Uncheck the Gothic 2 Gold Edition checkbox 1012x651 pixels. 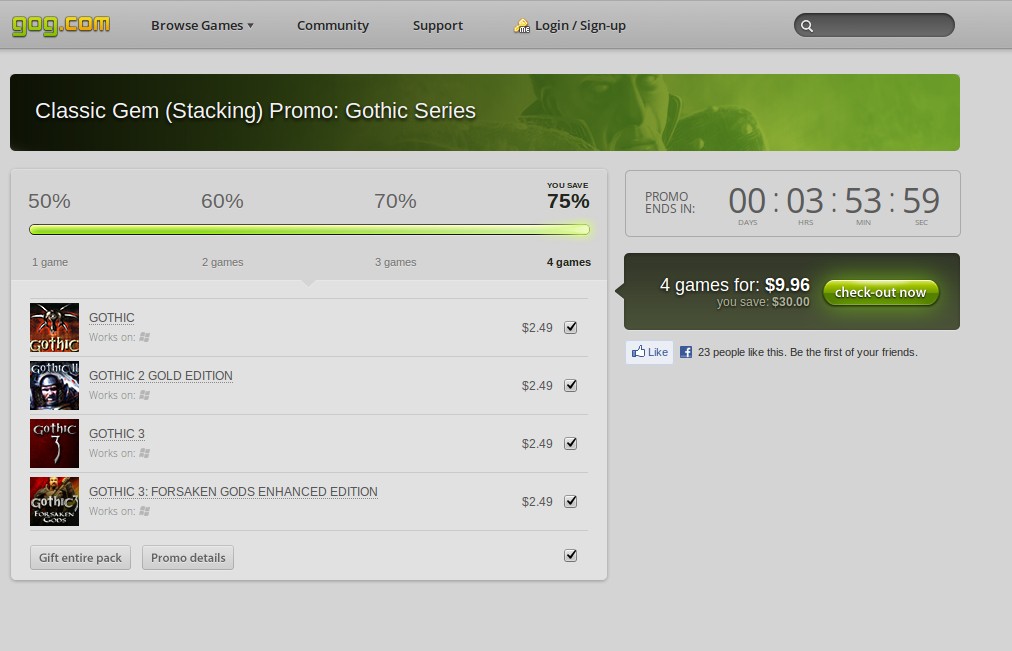coord(571,385)
